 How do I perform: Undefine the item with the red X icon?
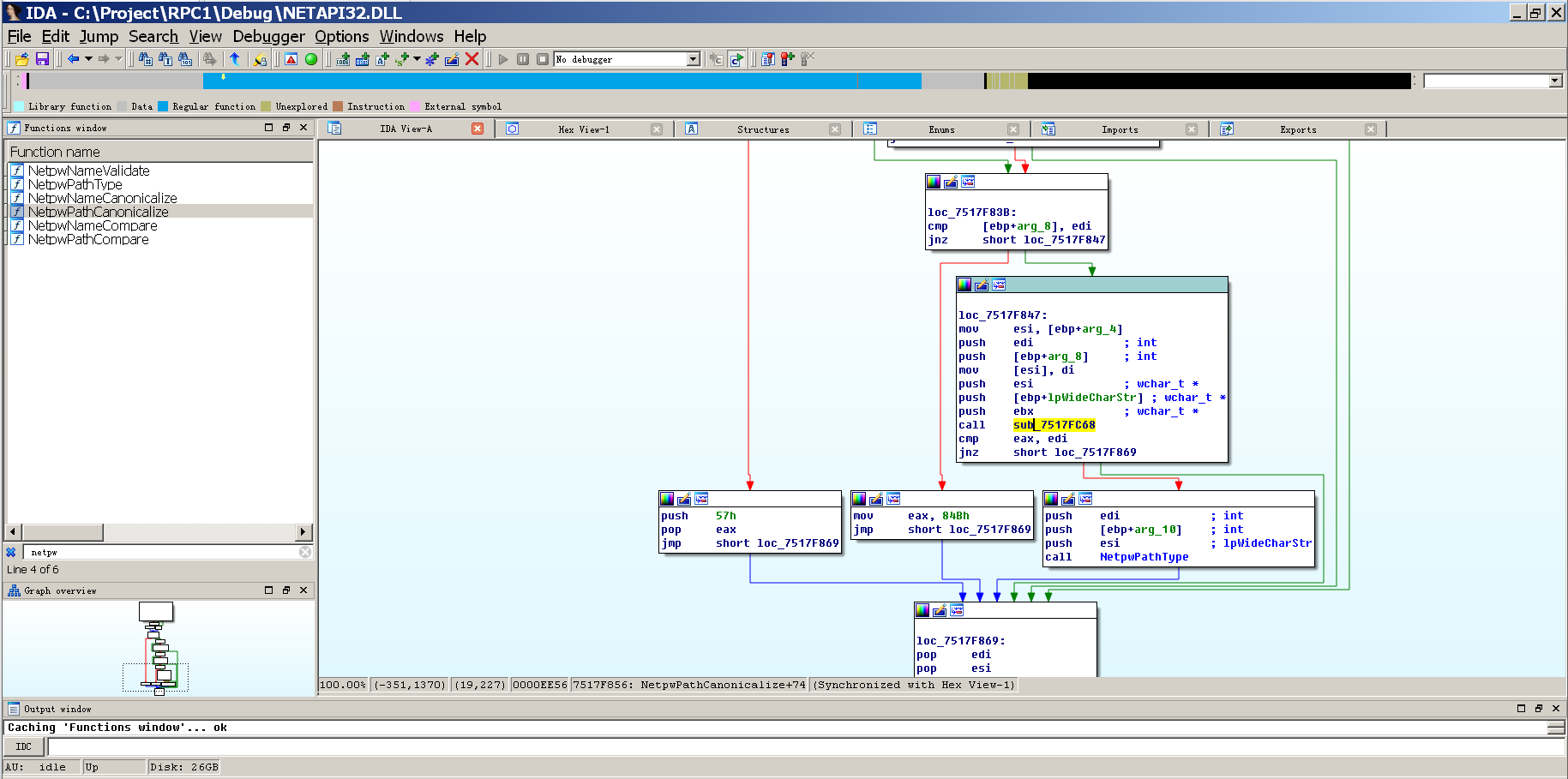tap(472, 58)
